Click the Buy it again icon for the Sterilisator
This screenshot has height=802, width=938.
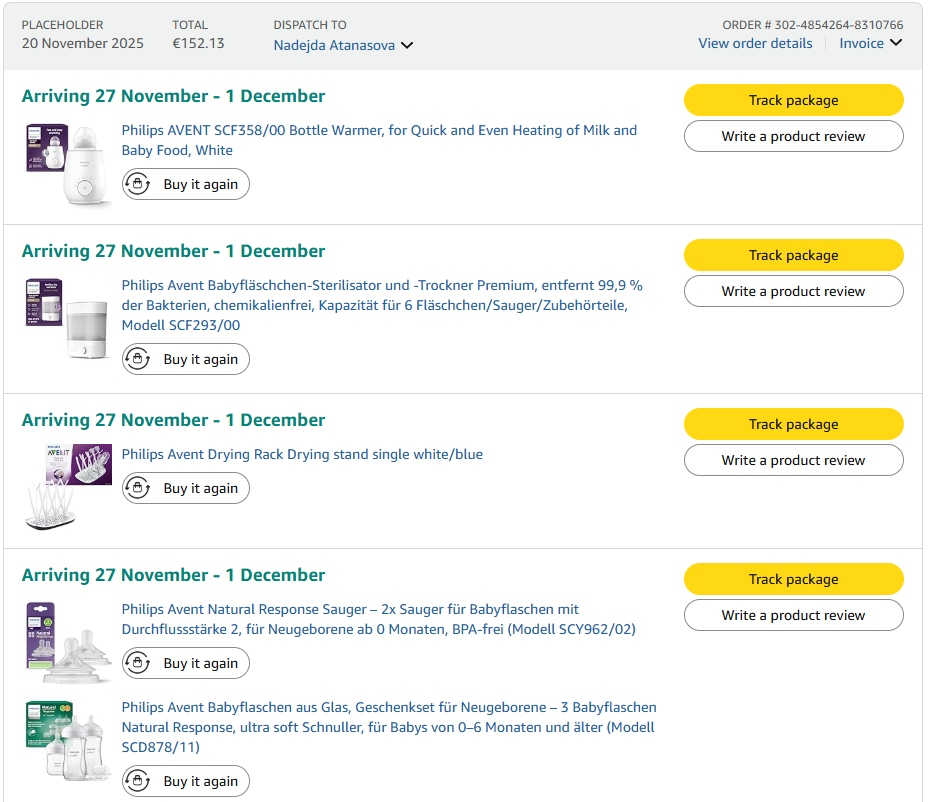click(x=140, y=360)
